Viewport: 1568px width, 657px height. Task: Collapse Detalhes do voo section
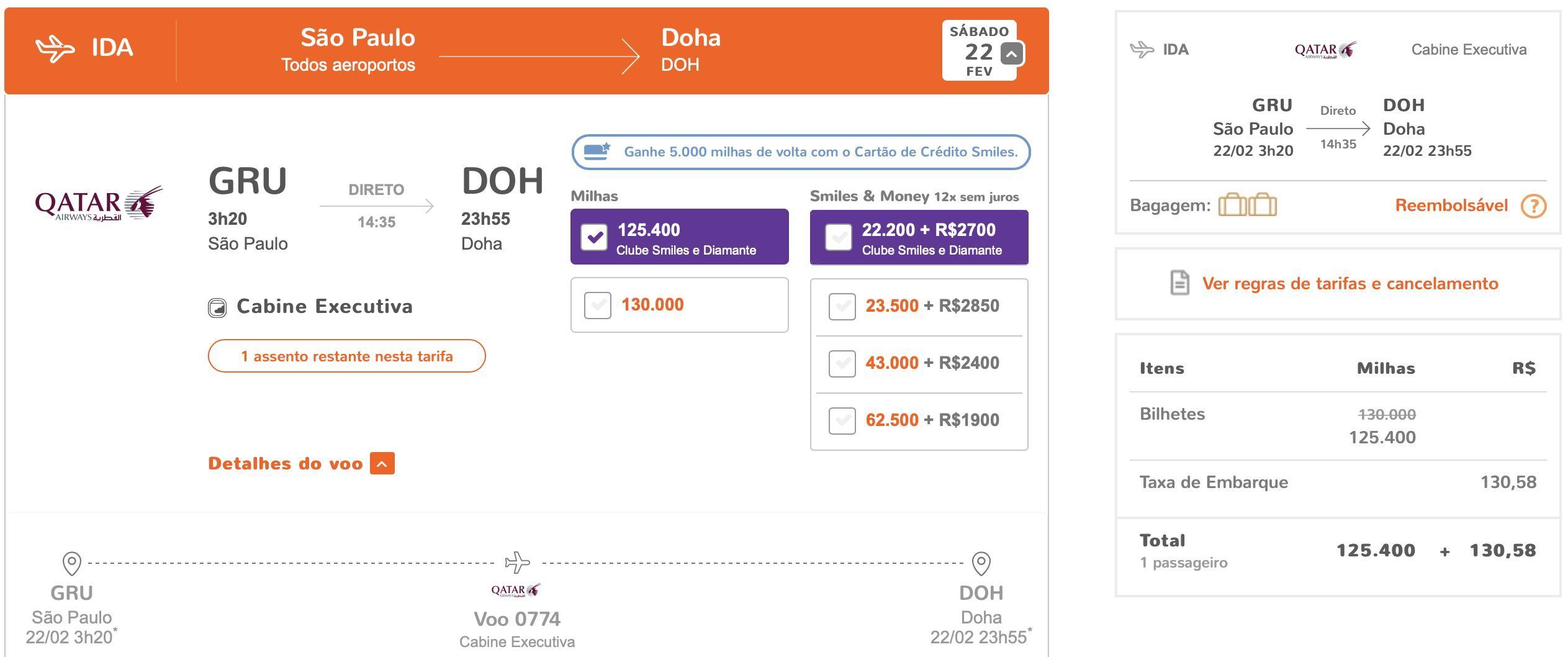pyautogui.click(x=382, y=463)
